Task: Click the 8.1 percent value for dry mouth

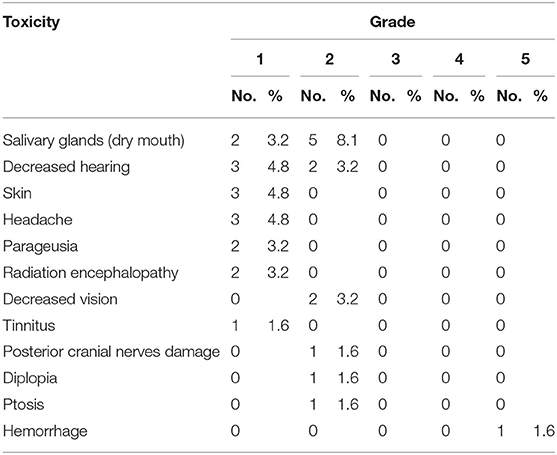Action: 347,141
